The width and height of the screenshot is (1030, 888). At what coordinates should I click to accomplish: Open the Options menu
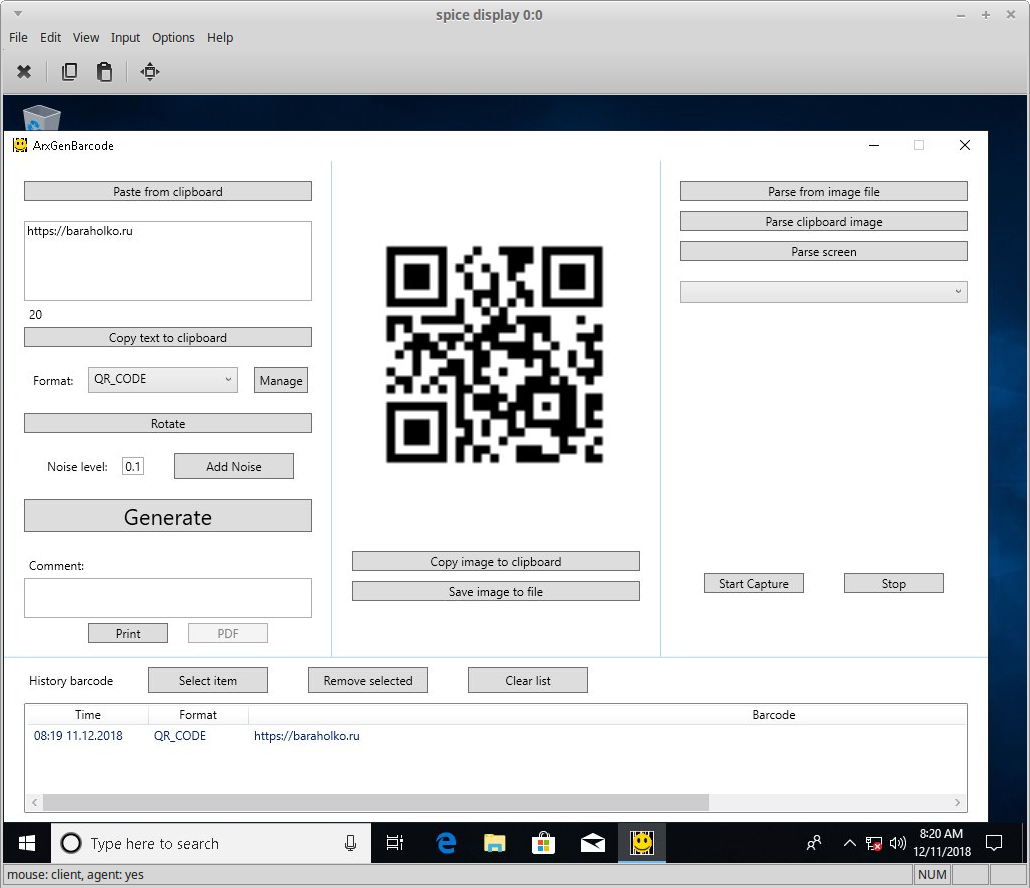coord(173,38)
